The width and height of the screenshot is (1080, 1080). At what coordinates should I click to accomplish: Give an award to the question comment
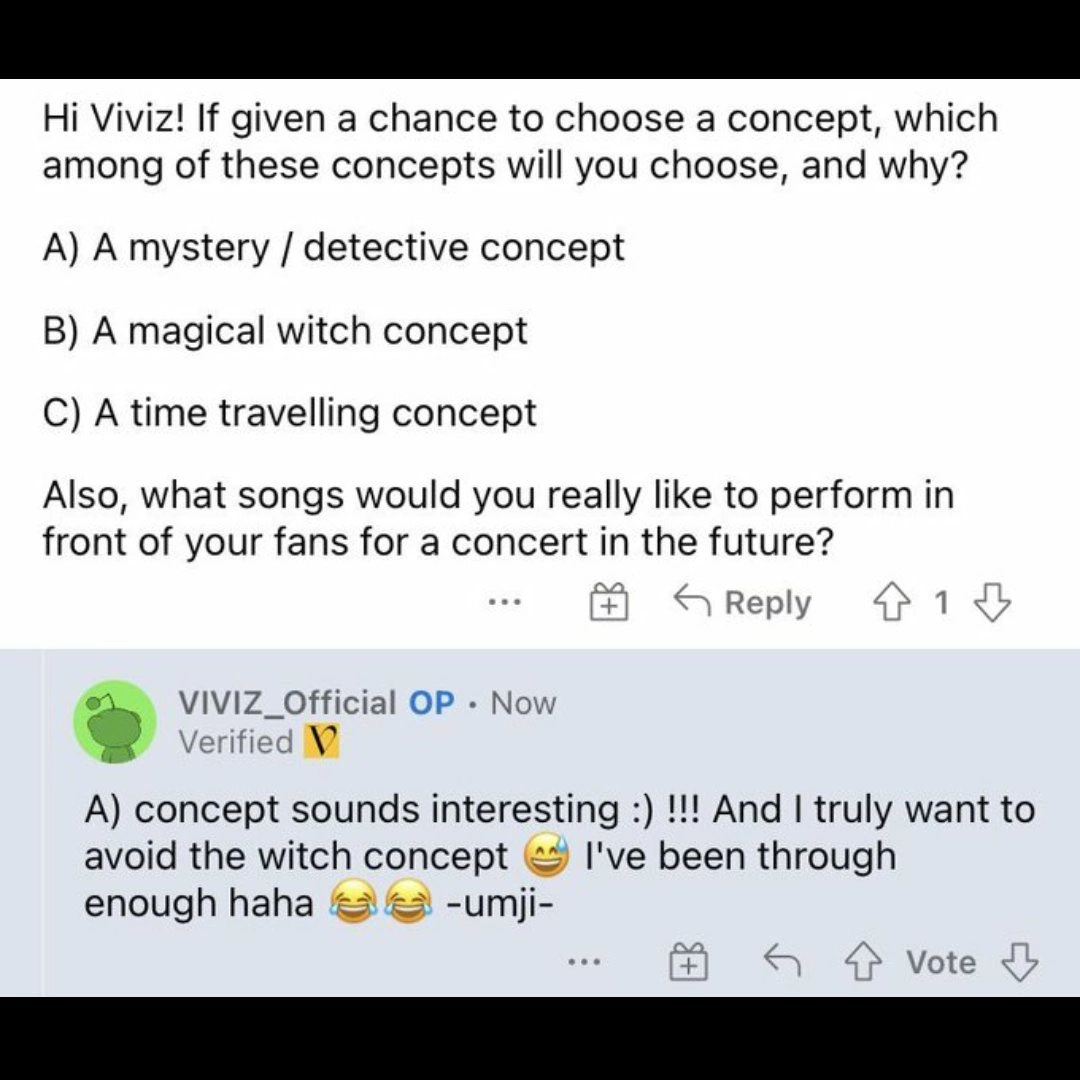[609, 603]
